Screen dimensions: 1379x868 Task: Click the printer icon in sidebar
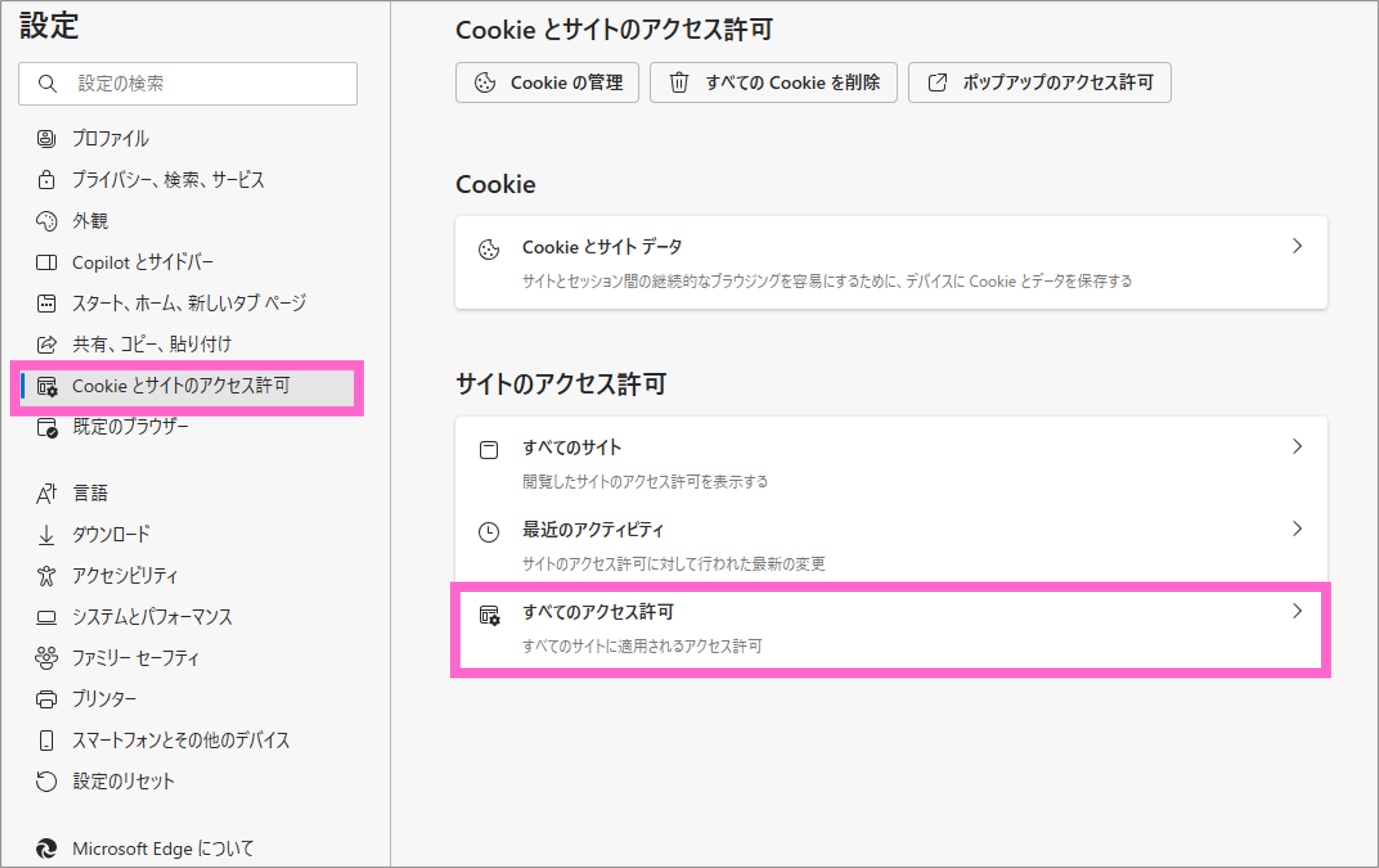click(x=46, y=699)
